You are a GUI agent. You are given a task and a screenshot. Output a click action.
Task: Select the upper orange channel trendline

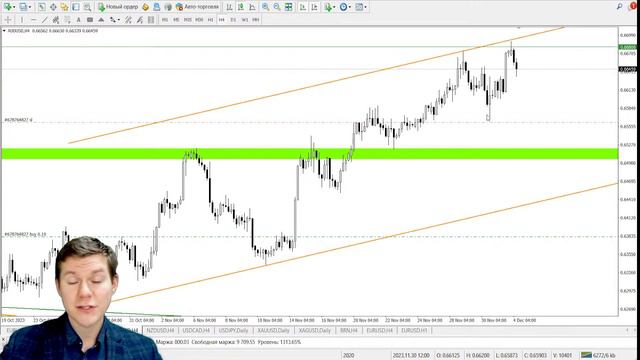pos(316,85)
